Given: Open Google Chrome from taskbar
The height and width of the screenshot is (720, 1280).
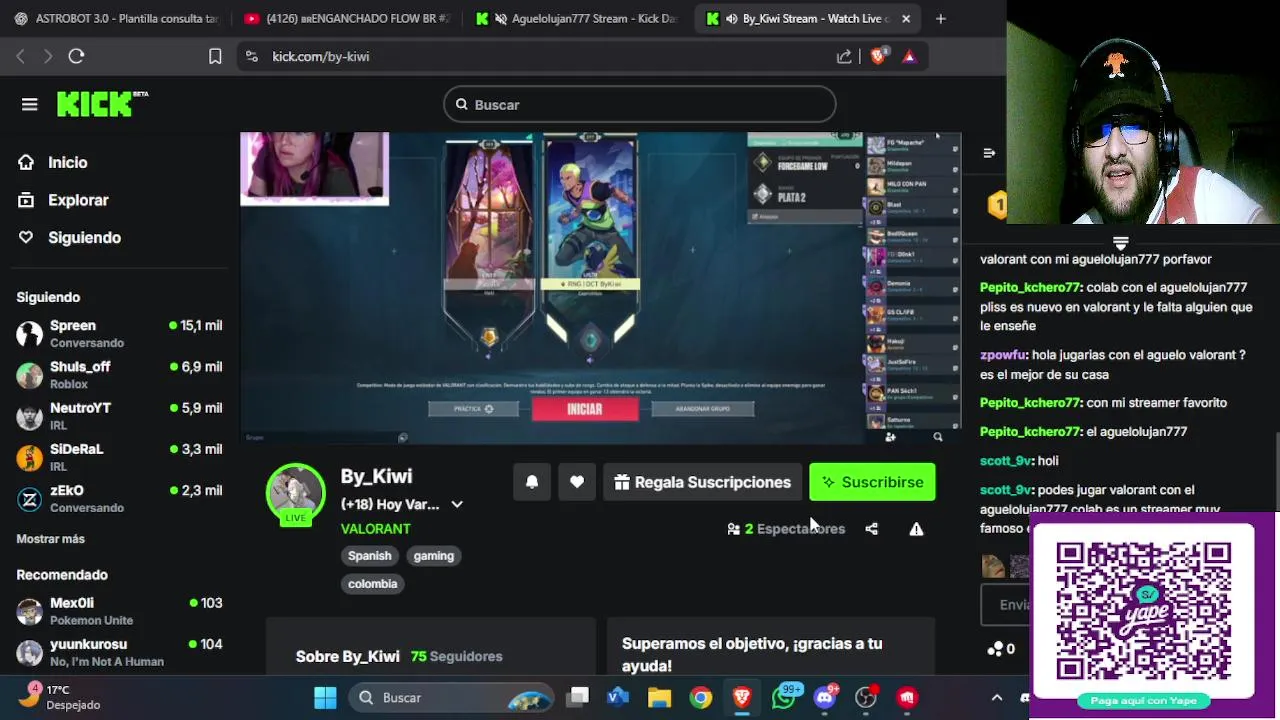Looking at the screenshot, I should point(701,697).
